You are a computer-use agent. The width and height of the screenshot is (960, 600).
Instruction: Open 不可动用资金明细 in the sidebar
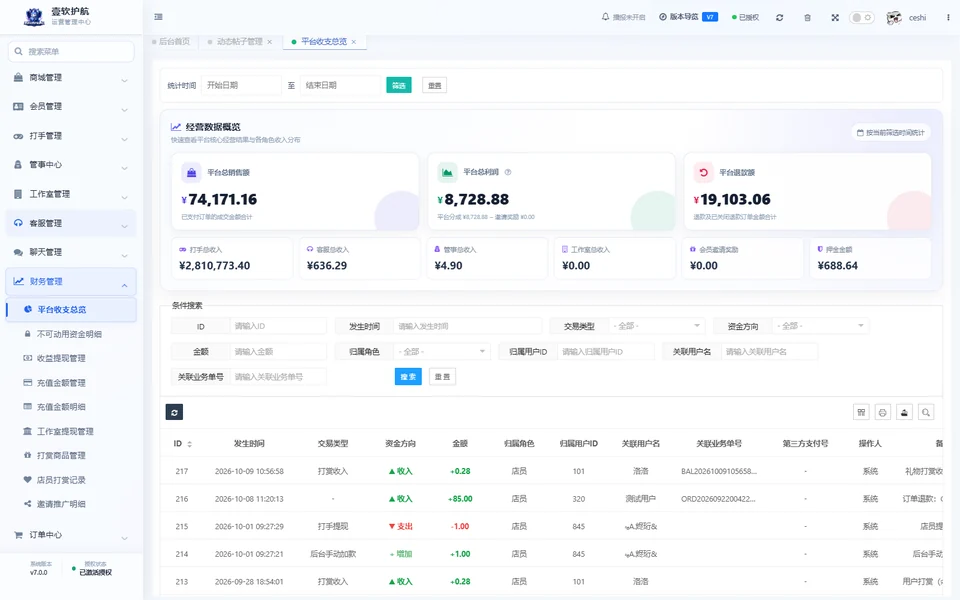69,334
